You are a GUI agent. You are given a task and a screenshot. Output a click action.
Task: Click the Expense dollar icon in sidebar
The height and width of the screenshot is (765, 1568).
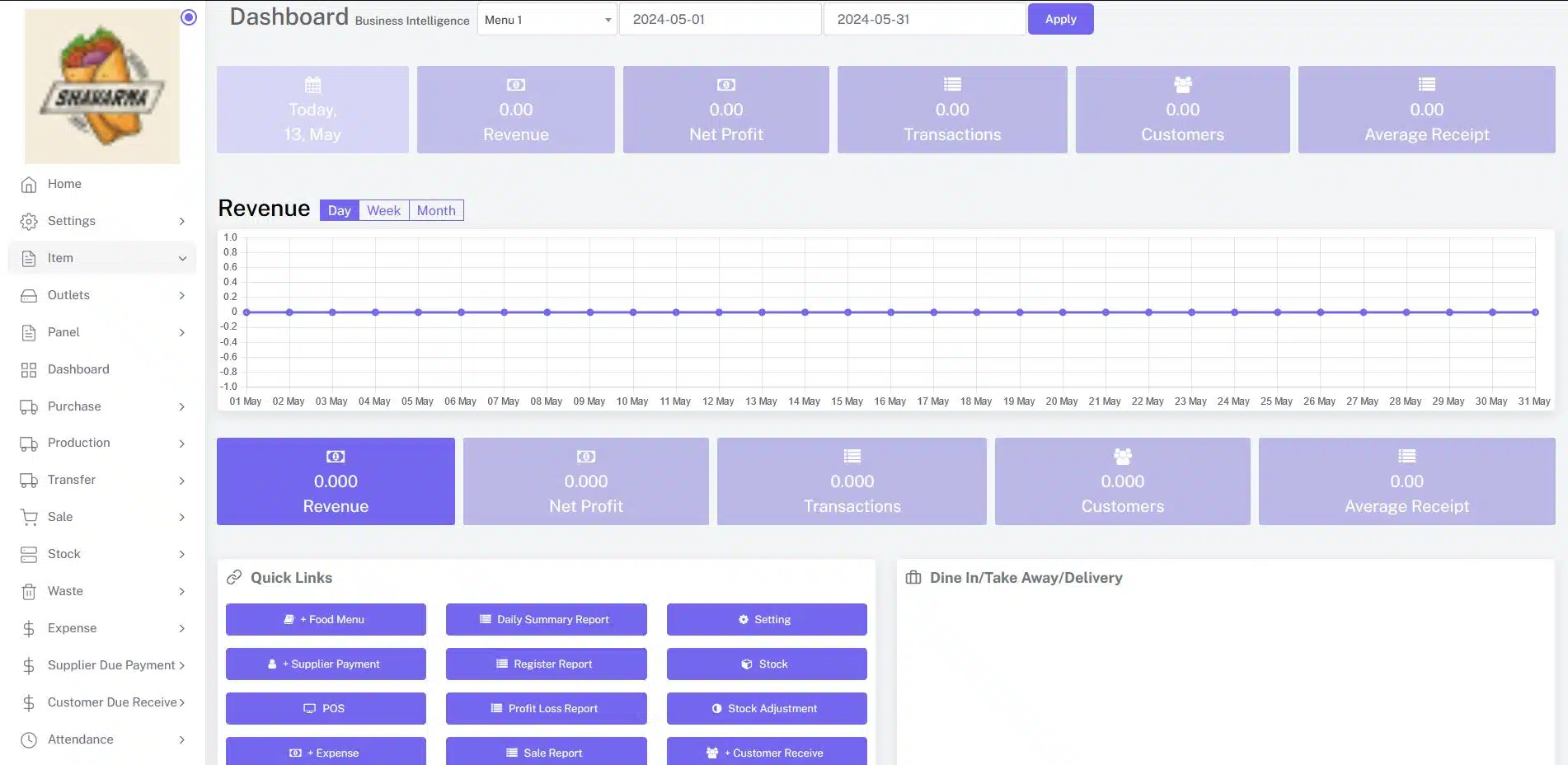(29, 629)
